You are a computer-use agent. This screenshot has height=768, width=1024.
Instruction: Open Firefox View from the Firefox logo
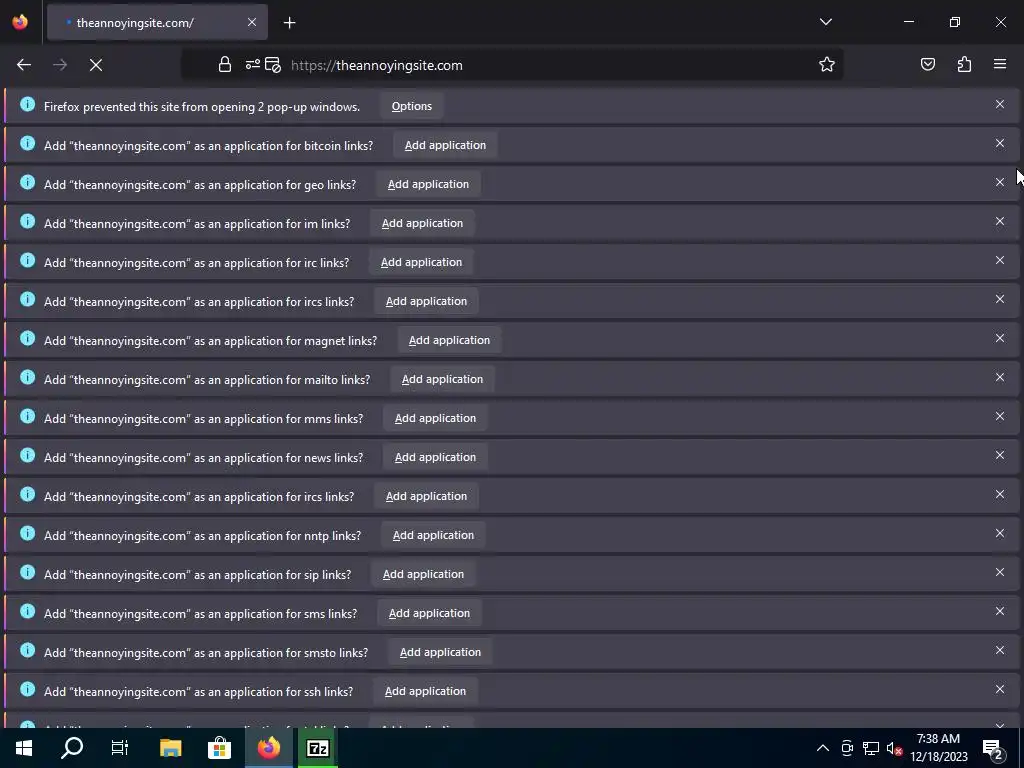coord(20,22)
